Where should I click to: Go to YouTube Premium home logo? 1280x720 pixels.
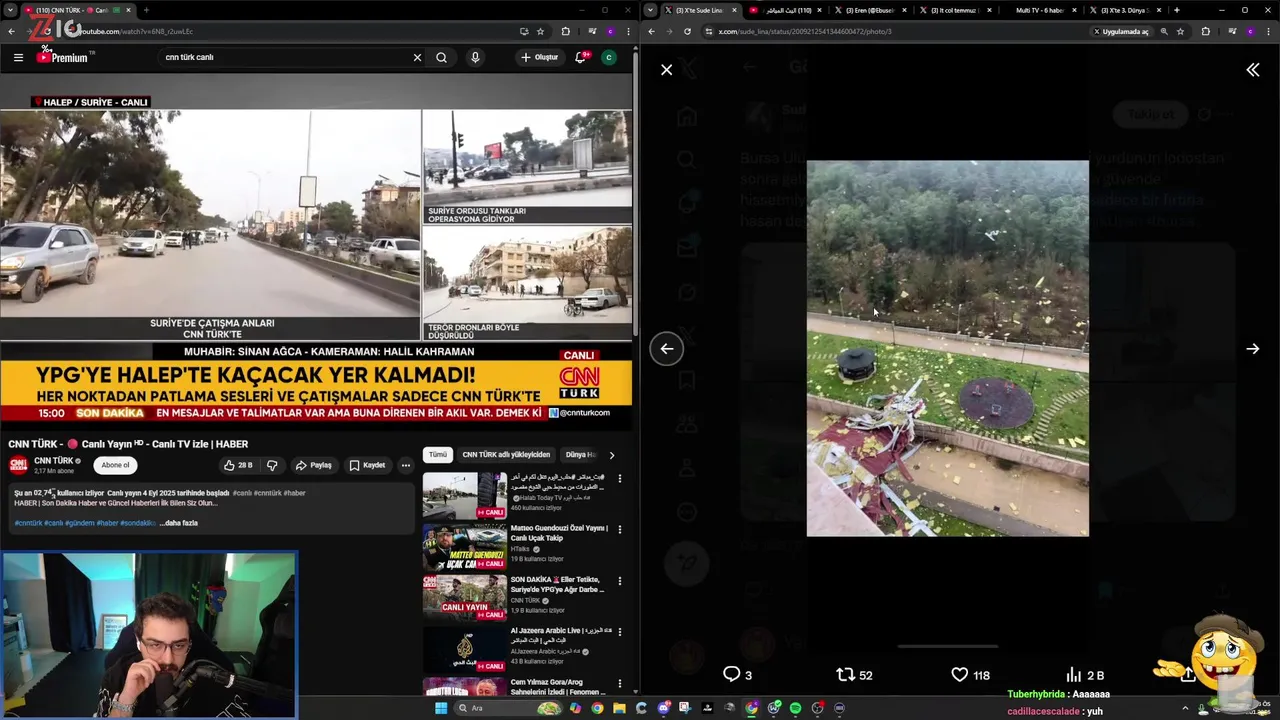pyautogui.click(x=63, y=57)
